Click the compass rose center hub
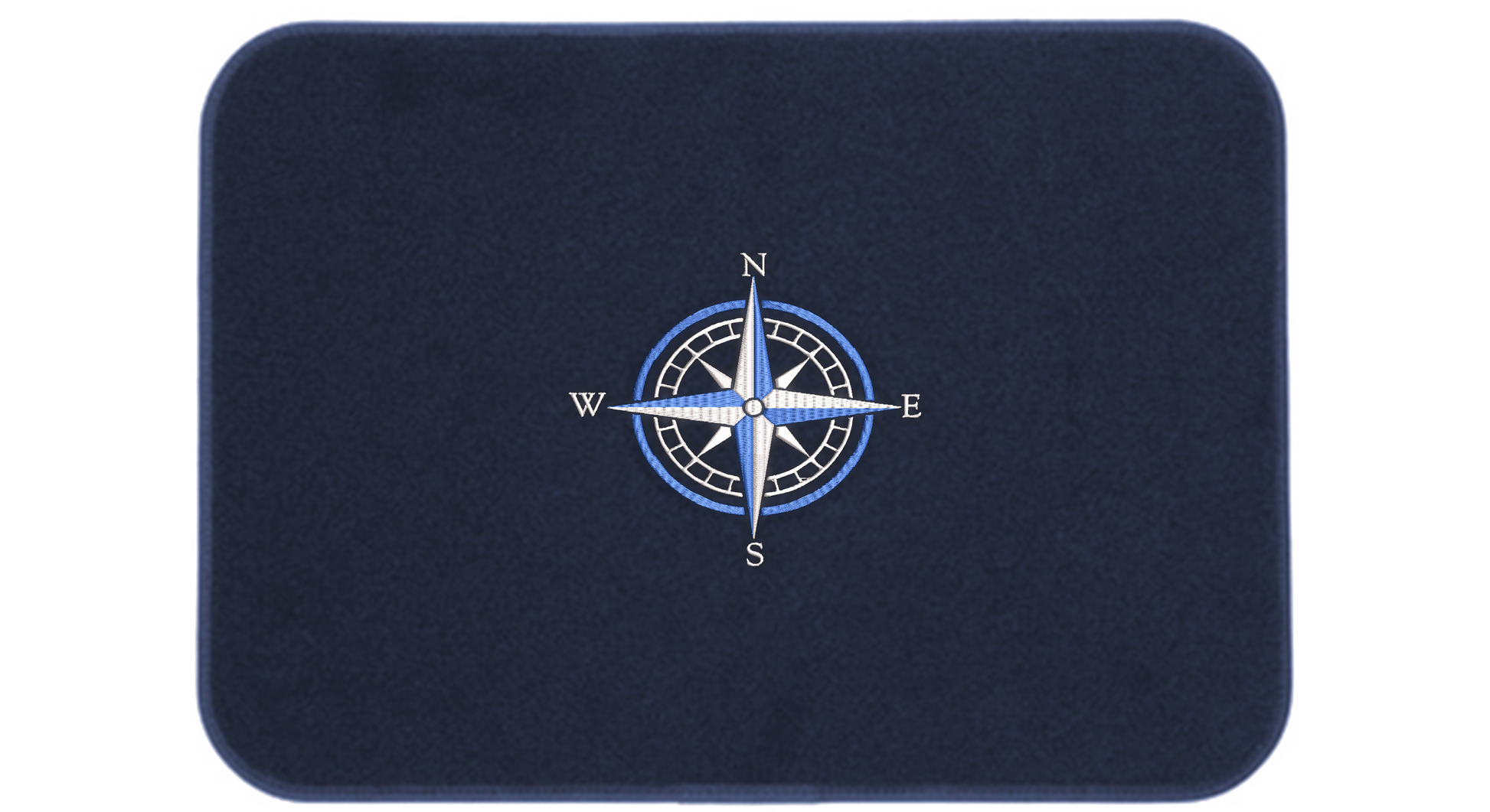The width and height of the screenshot is (1490, 812). click(x=754, y=406)
